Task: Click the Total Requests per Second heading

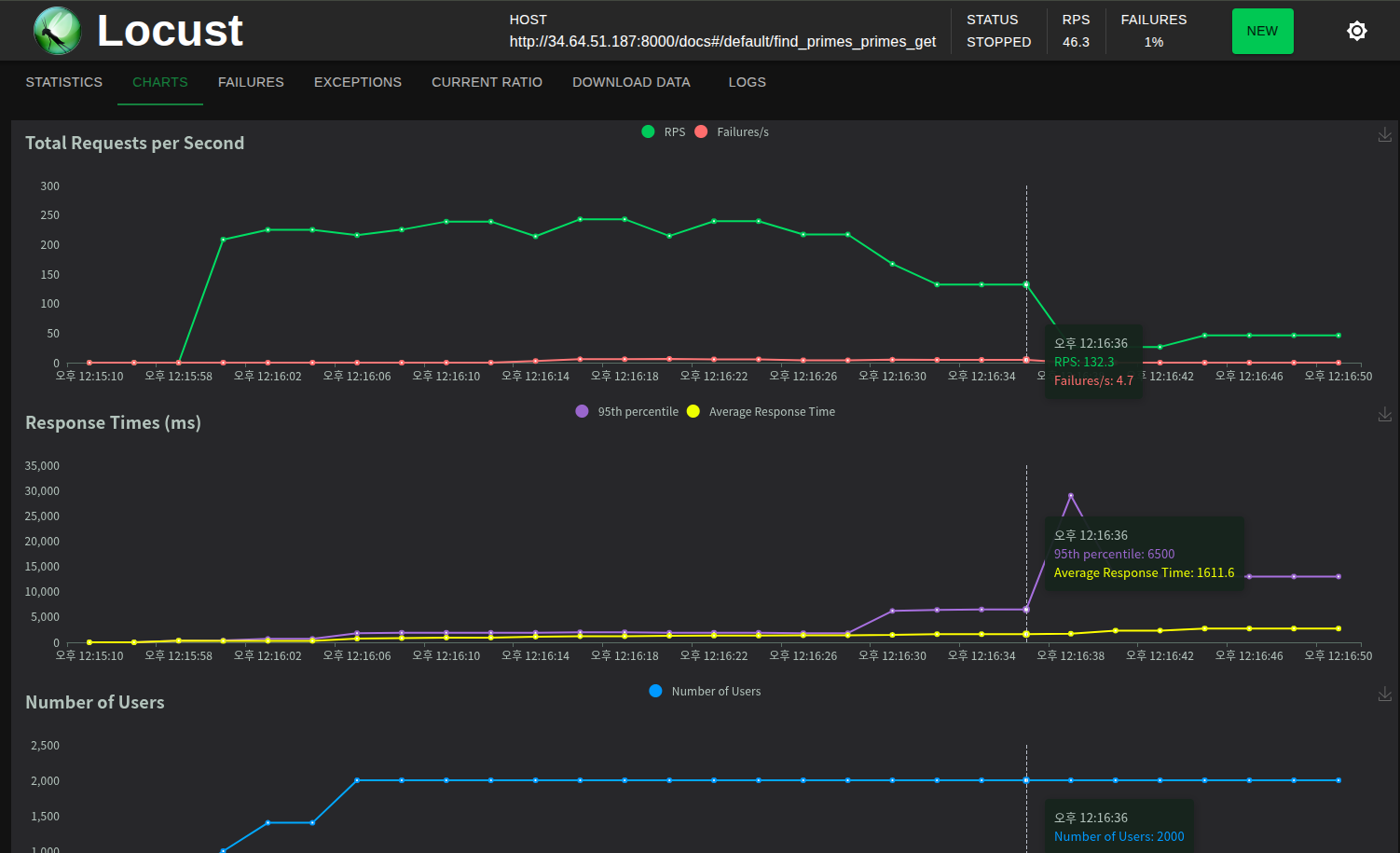Action: coord(135,143)
